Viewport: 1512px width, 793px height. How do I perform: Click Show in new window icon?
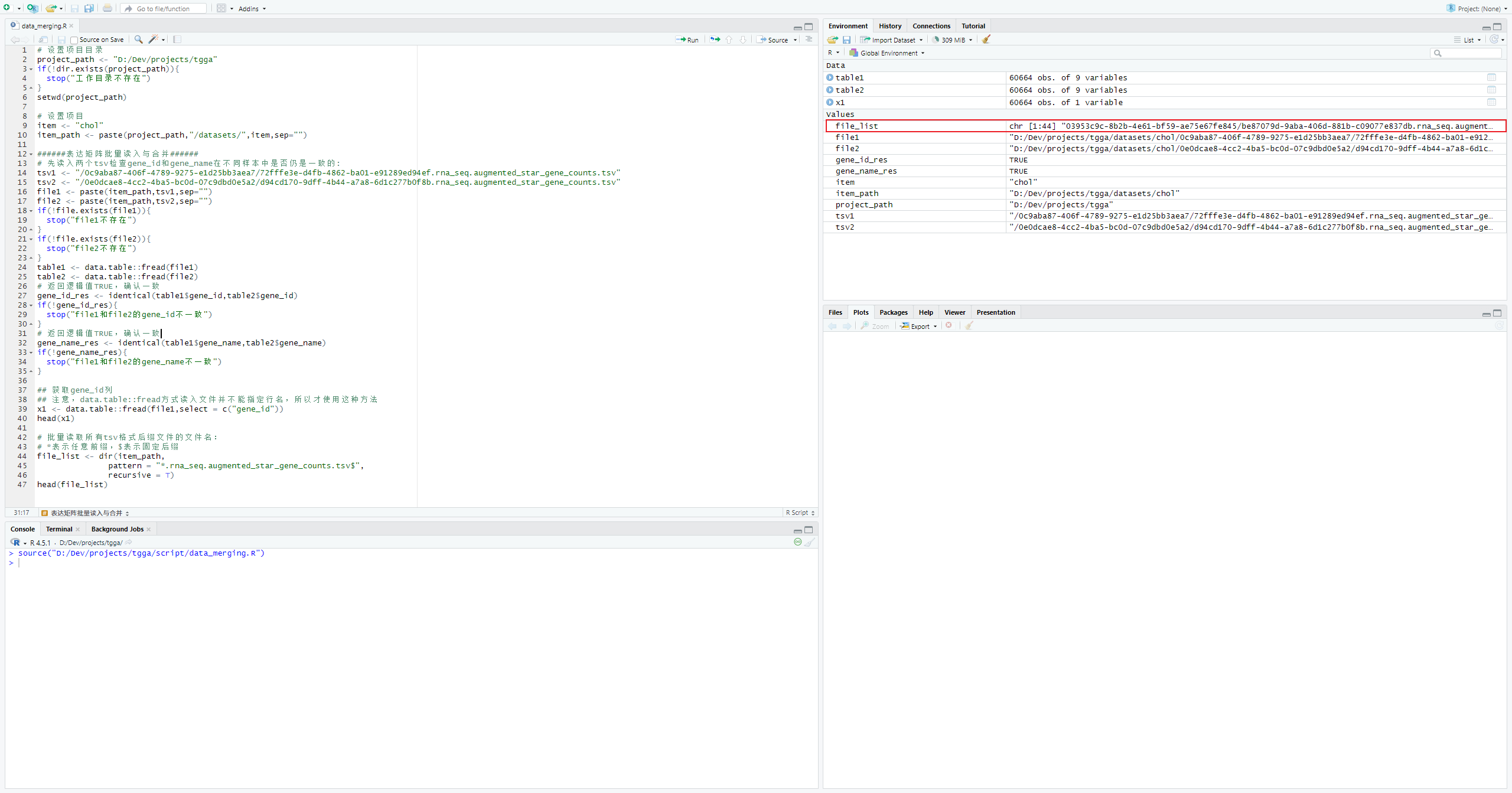[43, 40]
